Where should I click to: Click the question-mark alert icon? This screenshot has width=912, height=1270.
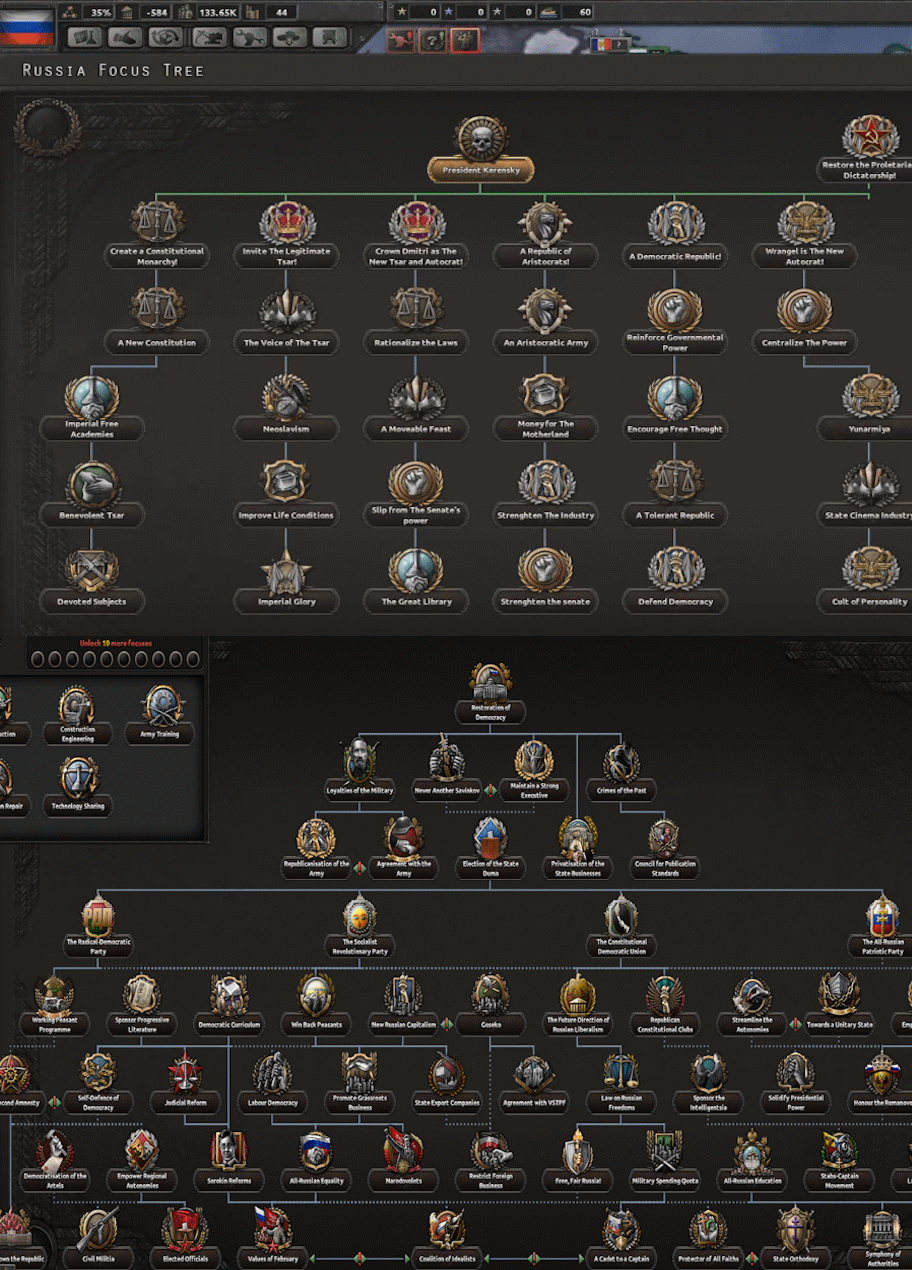pyautogui.click(x=431, y=39)
